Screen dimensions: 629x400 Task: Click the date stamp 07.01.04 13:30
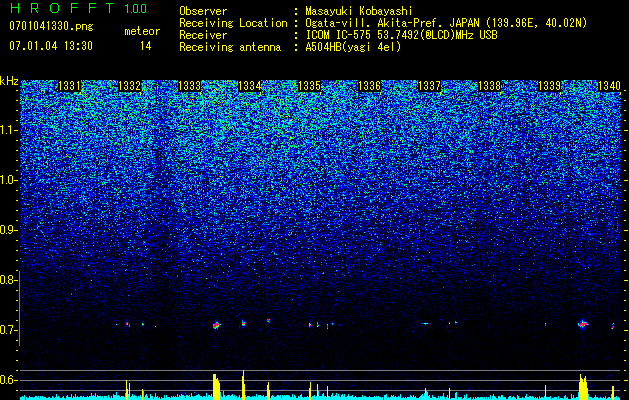pyautogui.click(x=51, y=46)
